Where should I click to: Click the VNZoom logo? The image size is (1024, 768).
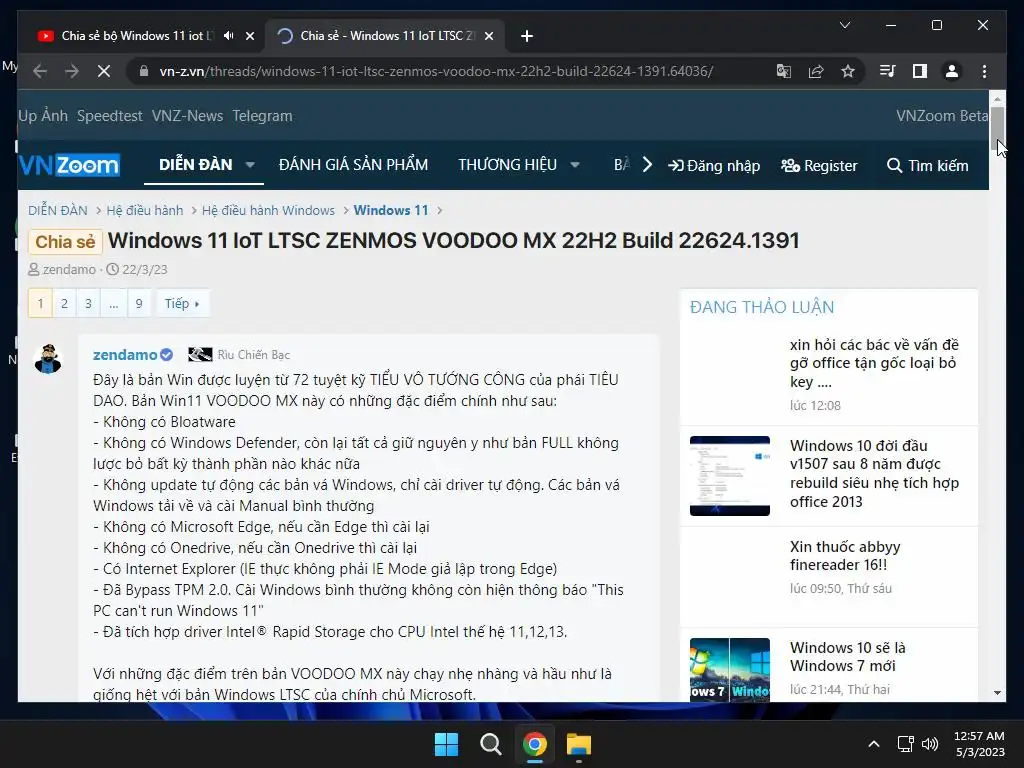click(x=69, y=165)
